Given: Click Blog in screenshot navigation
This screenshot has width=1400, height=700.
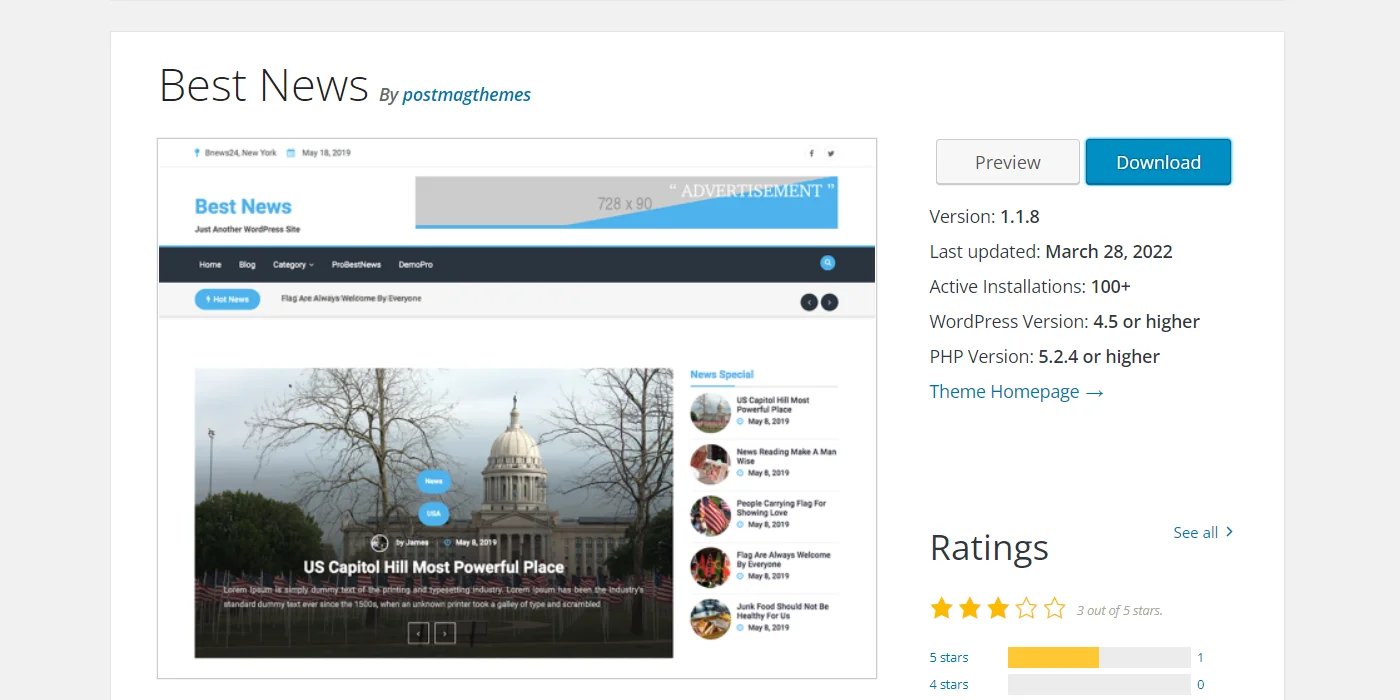Looking at the screenshot, I should click(x=247, y=265).
